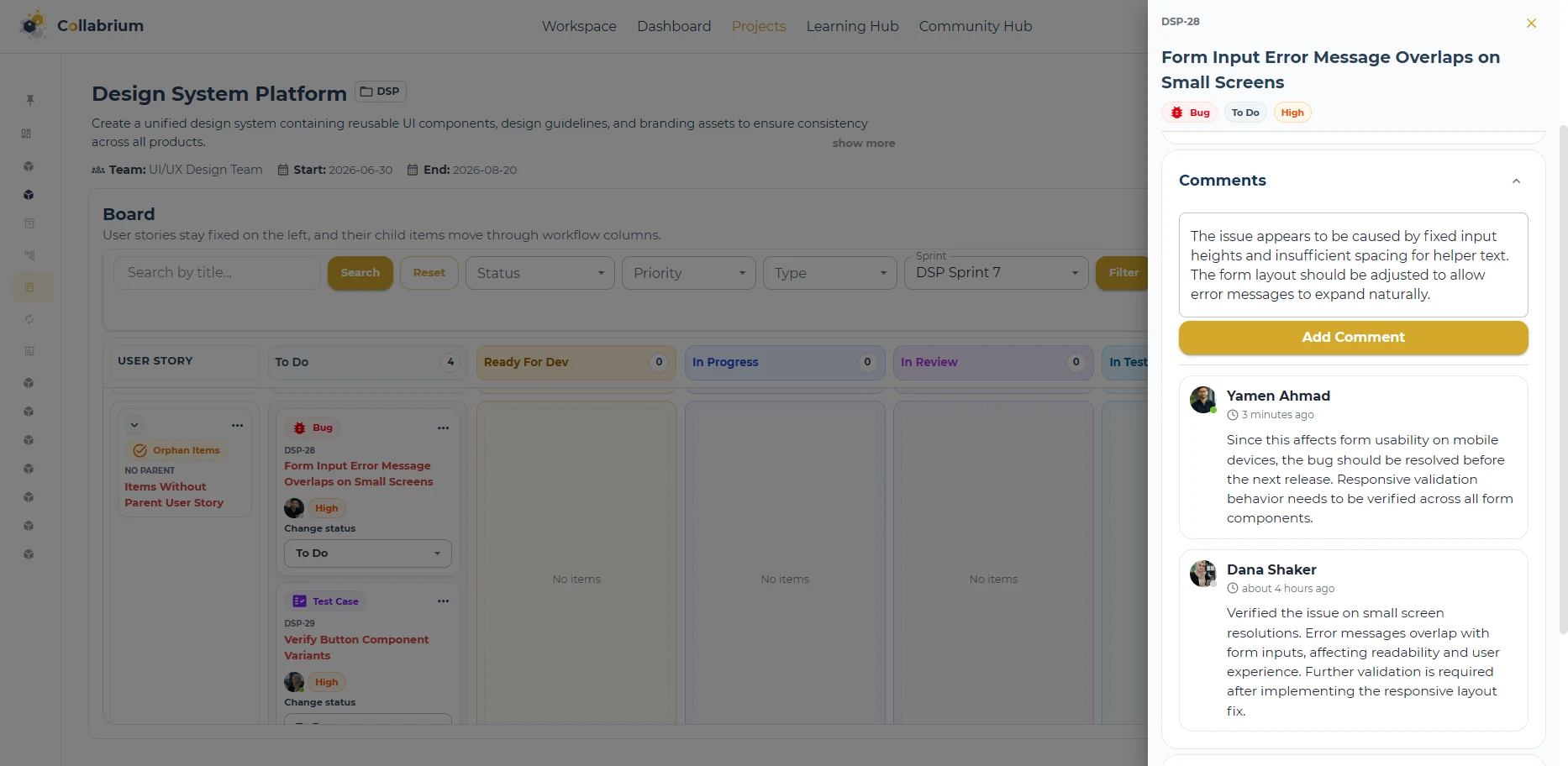Open the dashboard grid icon in sidebar
The height and width of the screenshot is (766, 1568).
coord(27,134)
